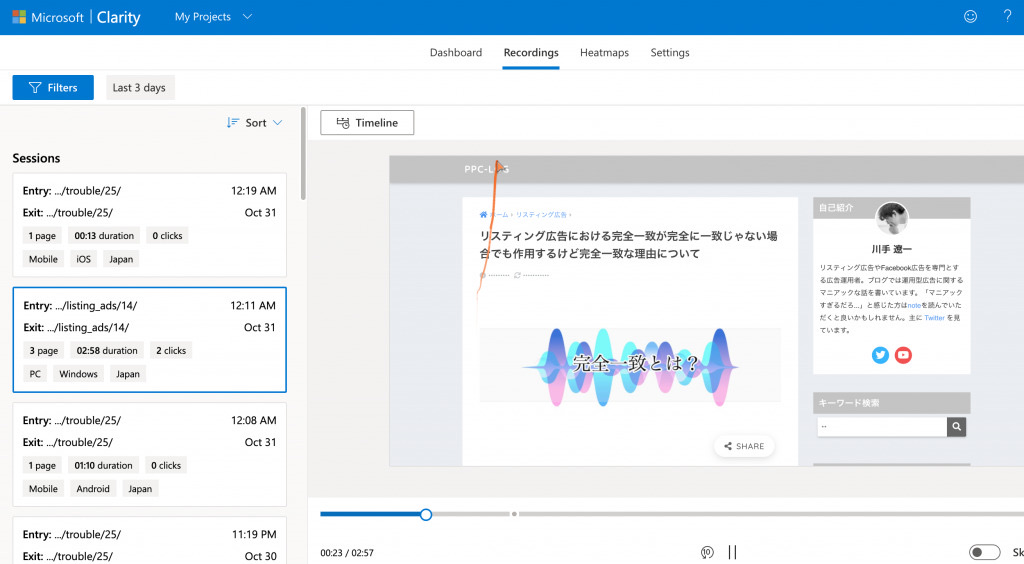Click the 3 page tag

pos(44,351)
